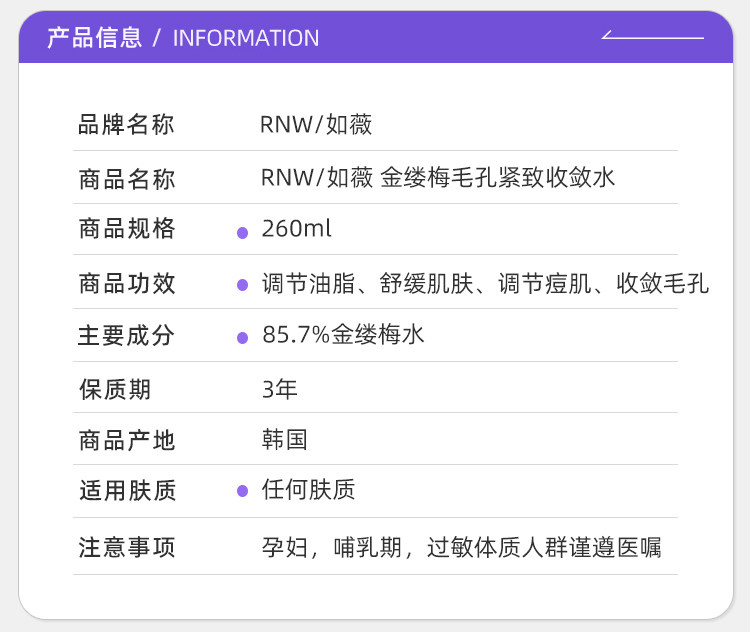Viewport: 750px width, 632px height.
Task: Select the 主要成分 label
Action: (x=126, y=336)
